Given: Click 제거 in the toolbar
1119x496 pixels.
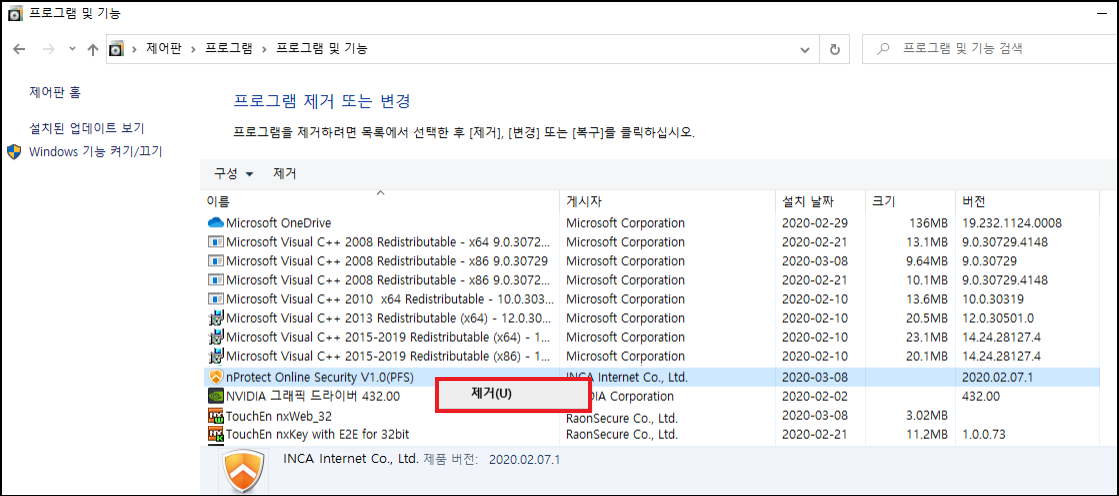Looking at the screenshot, I should [x=285, y=173].
